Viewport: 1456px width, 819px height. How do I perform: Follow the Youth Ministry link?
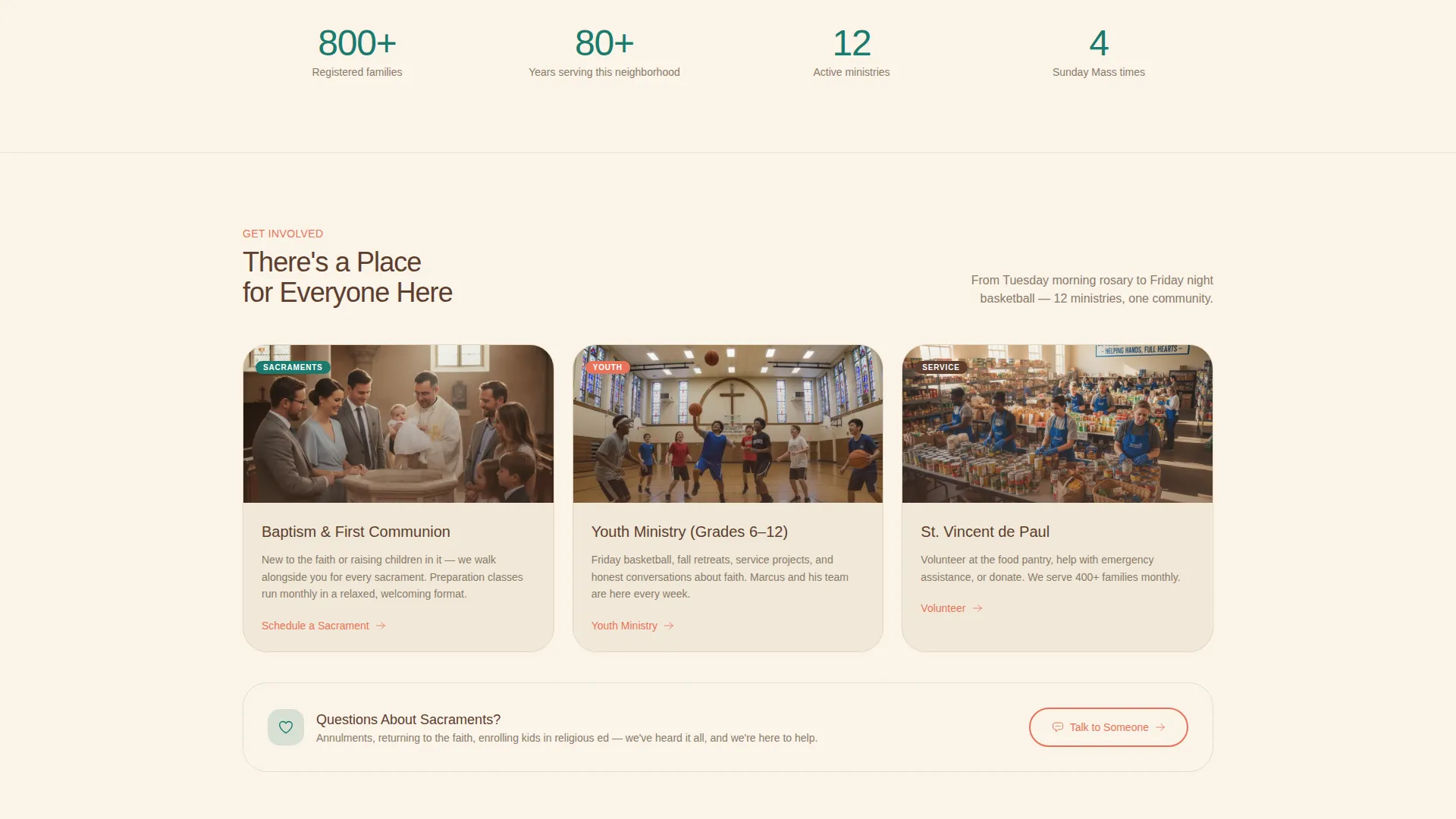(x=632, y=626)
